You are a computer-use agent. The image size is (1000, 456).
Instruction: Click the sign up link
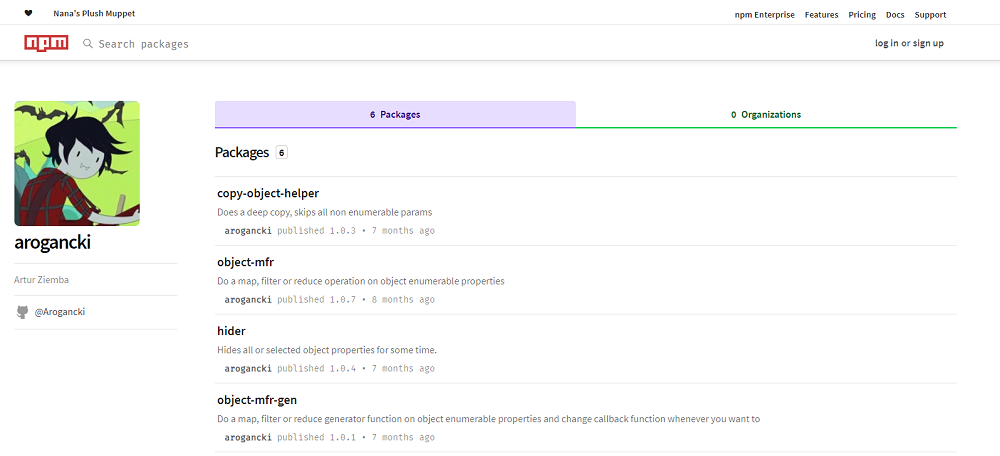point(928,43)
